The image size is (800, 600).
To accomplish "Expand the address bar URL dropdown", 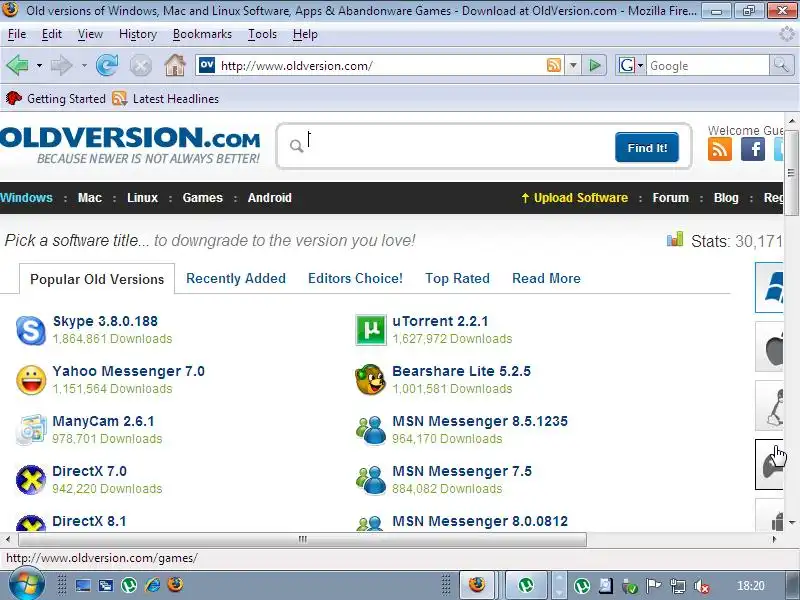I will pyautogui.click(x=573, y=65).
